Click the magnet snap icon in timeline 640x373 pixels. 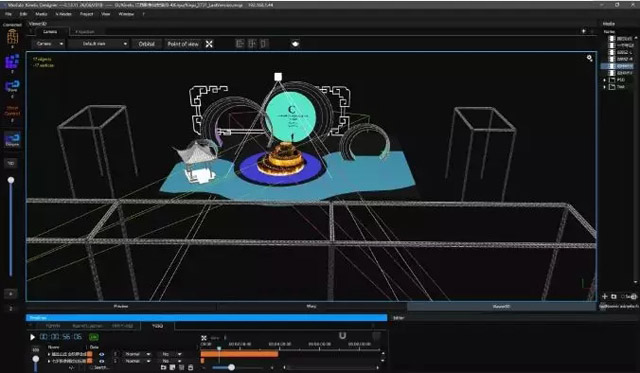[342, 336]
